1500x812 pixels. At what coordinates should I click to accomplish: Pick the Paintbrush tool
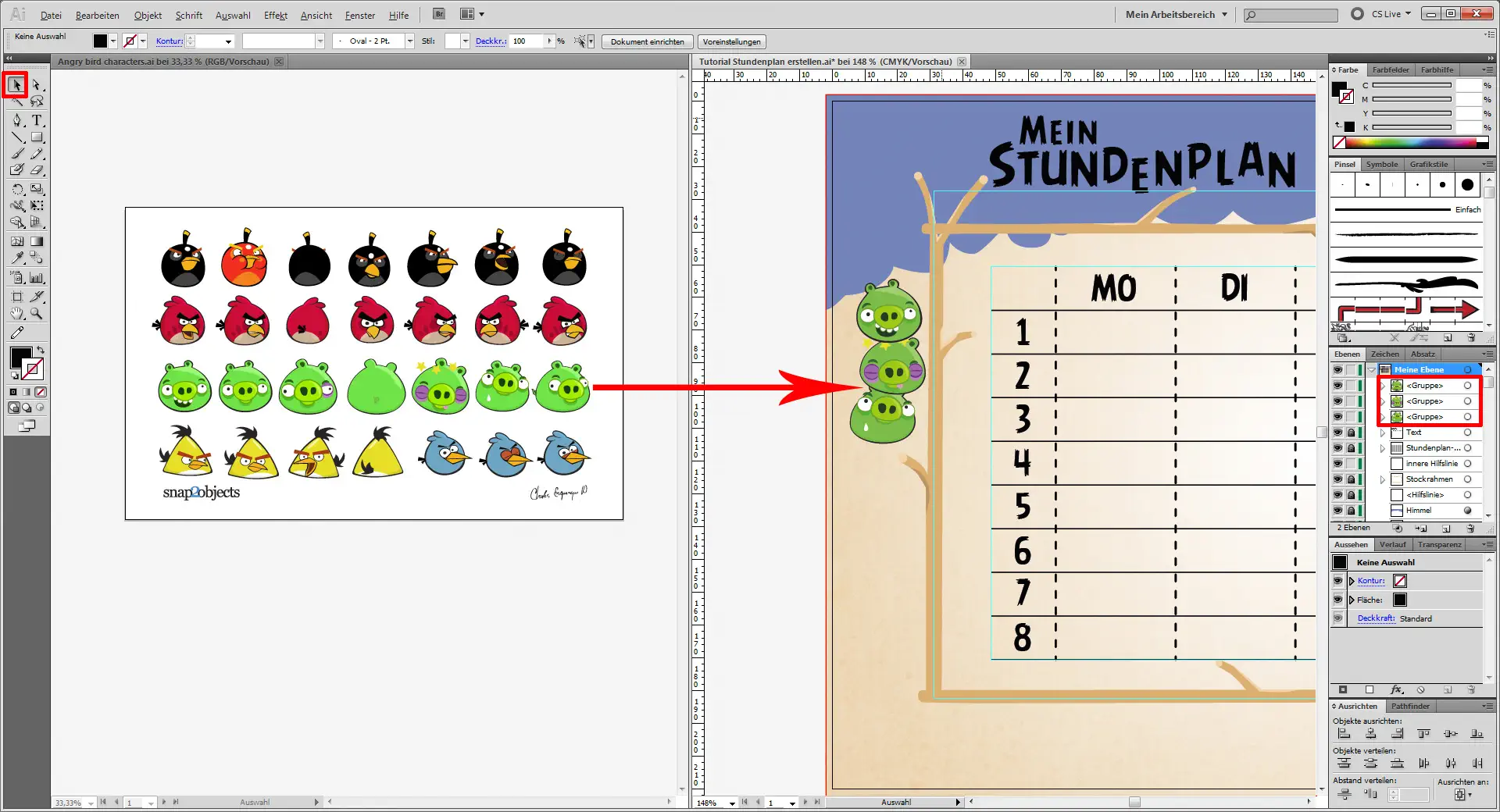pyautogui.click(x=17, y=154)
